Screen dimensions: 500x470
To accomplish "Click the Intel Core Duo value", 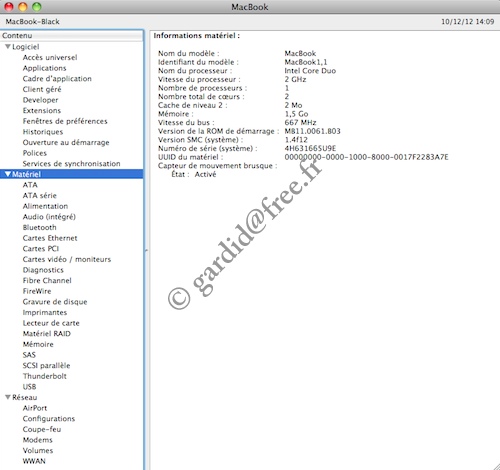I will (x=310, y=71).
